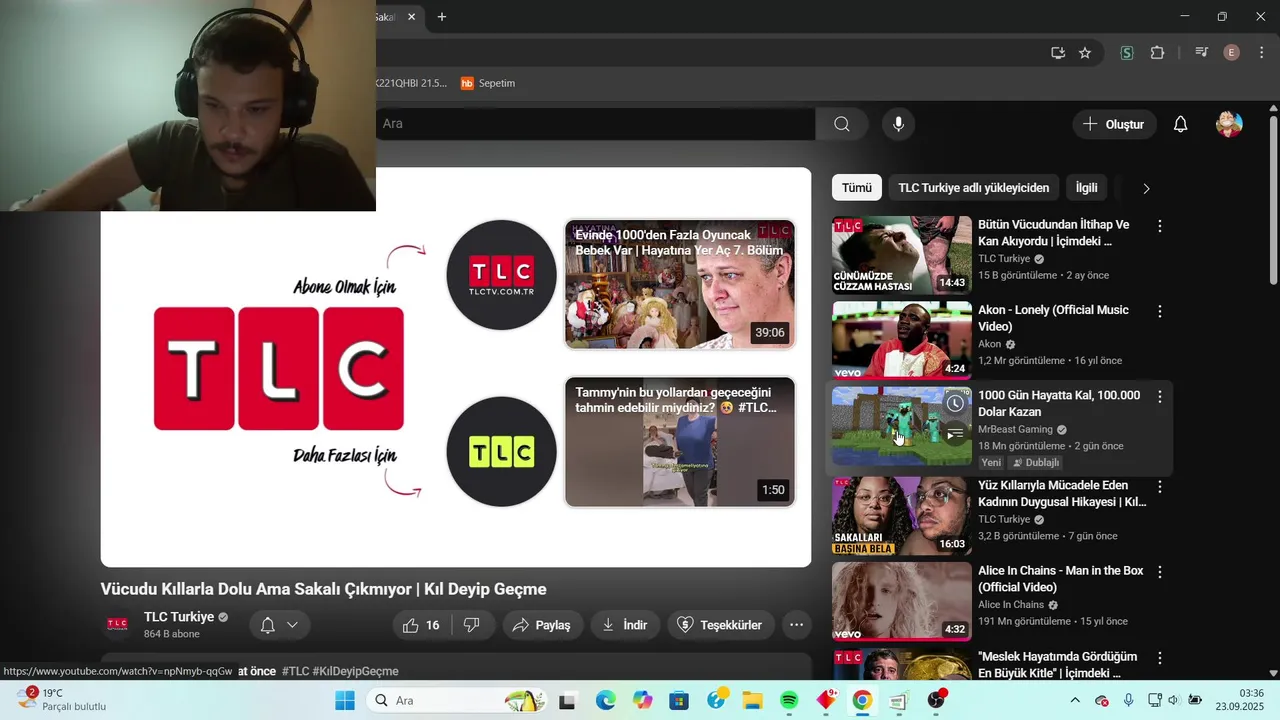Open the MrBeast Gaming channel name
The height and width of the screenshot is (720, 1280).
point(1015,430)
